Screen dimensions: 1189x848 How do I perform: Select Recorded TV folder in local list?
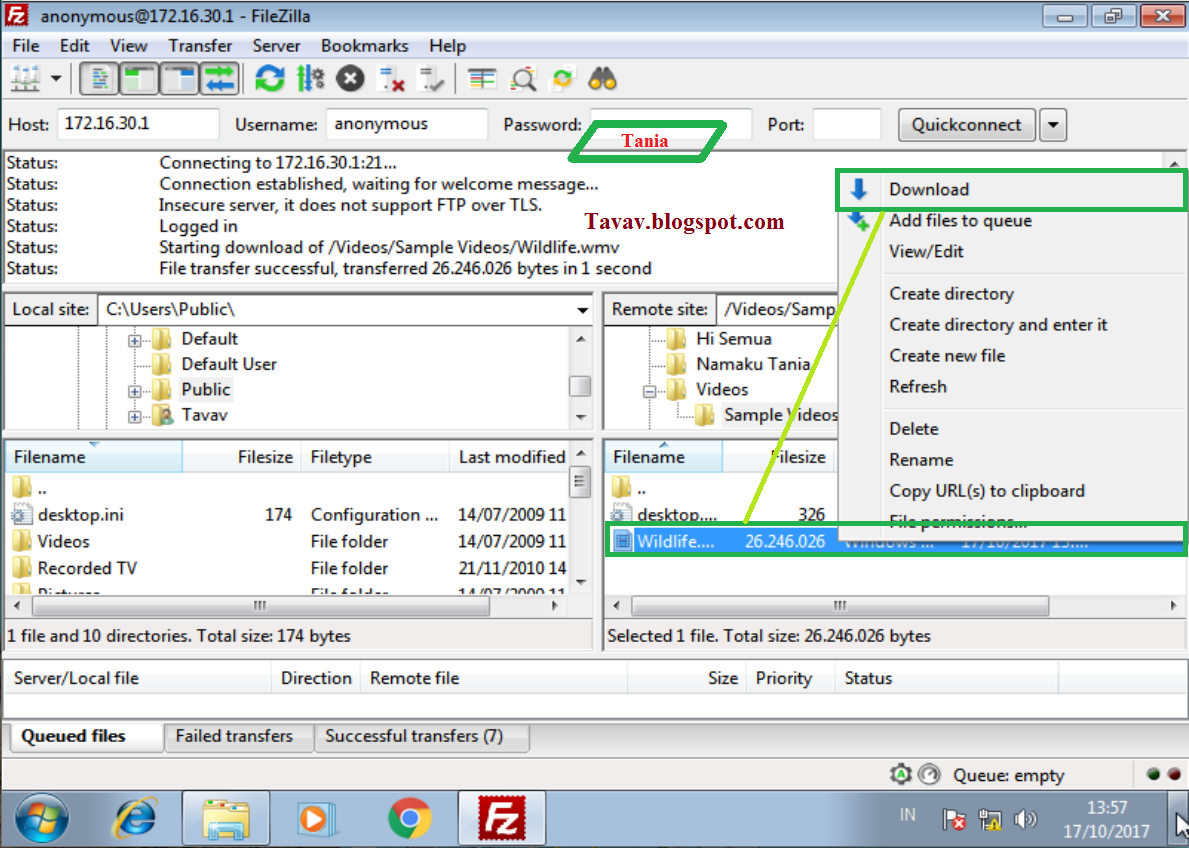[x=87, y=568]
